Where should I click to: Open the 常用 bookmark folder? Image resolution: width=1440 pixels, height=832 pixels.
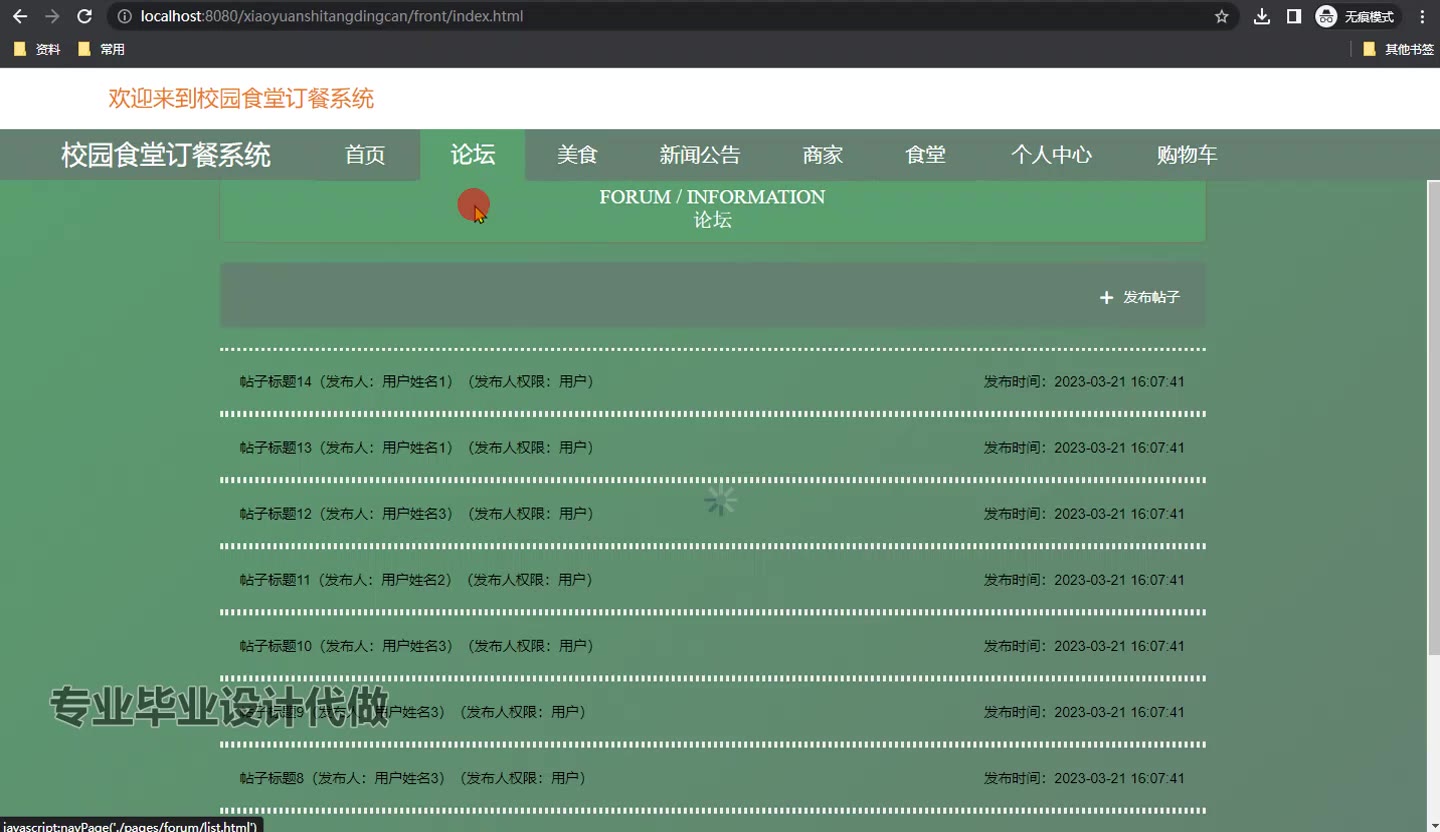[x=102, y=49]
